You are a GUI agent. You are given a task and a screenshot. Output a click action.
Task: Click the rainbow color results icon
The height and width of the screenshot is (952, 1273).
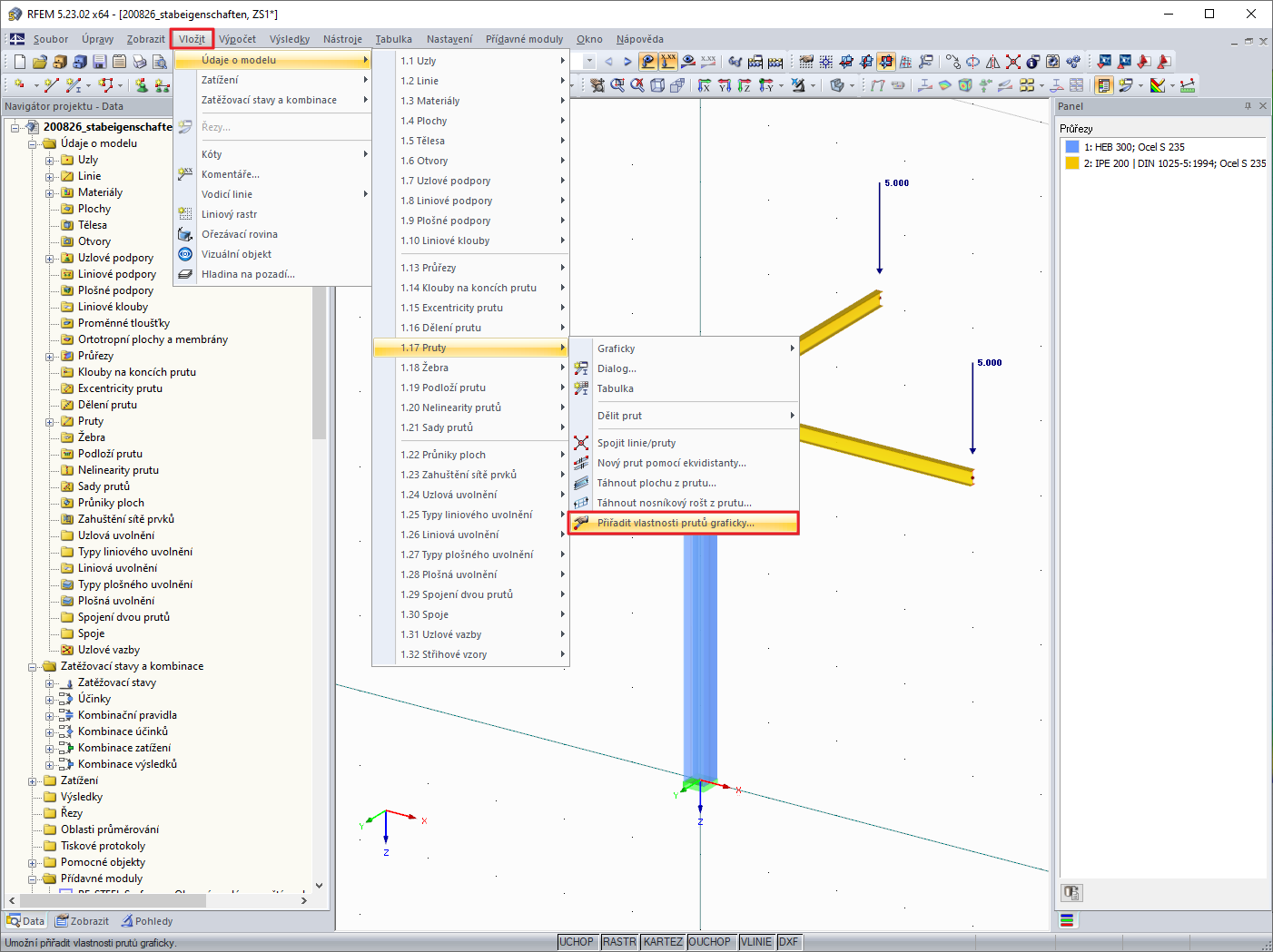point(1157,85)
